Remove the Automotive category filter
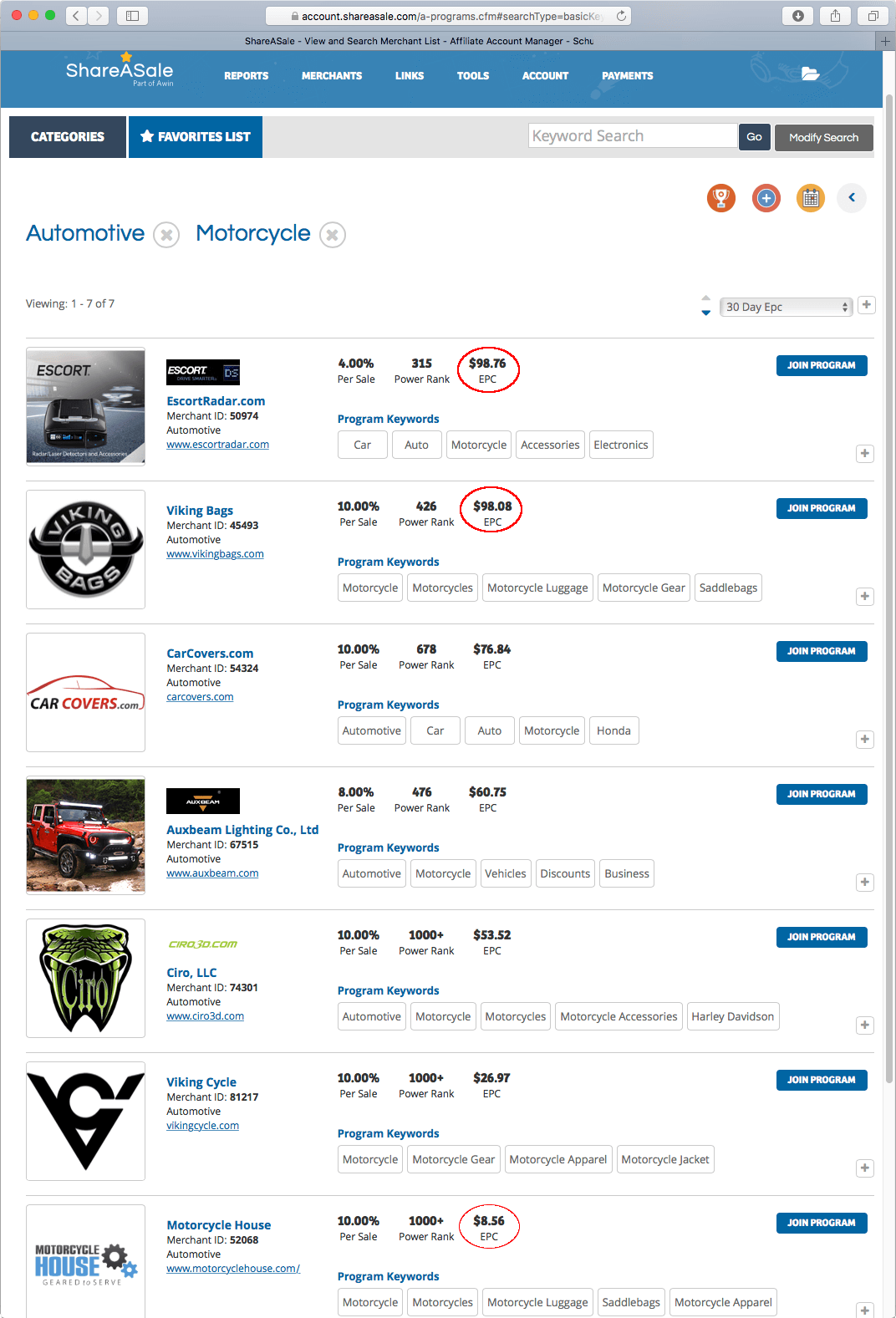This screenshot has width=896, height=1318. click(166, 235)
